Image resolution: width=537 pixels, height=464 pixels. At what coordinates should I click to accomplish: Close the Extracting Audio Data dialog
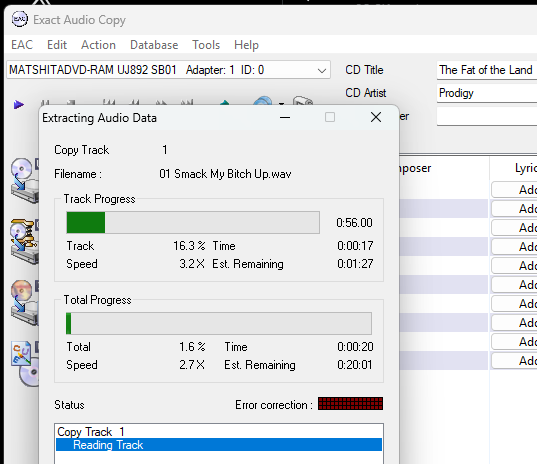pos(376,117)
